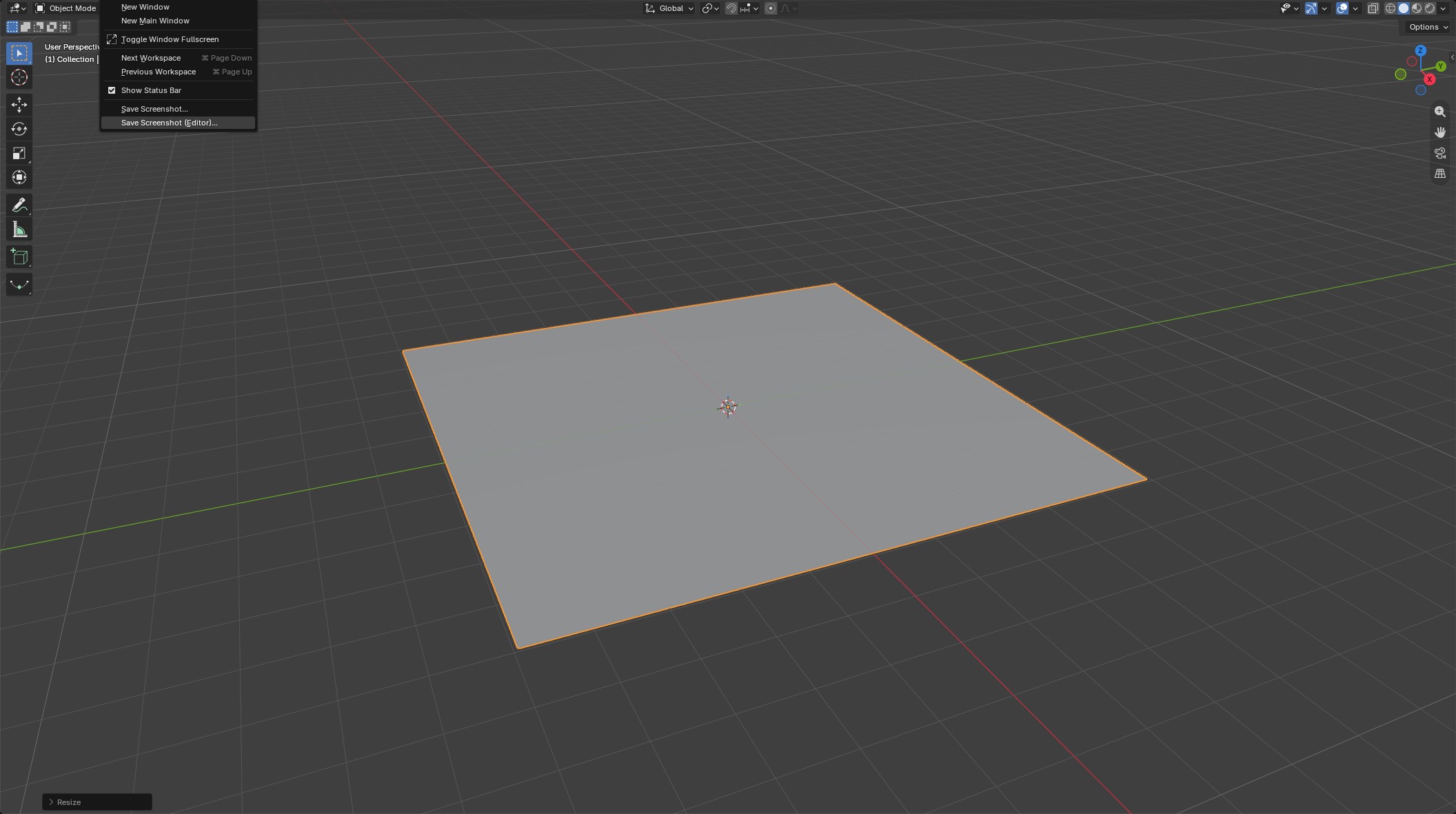Click the blue Z axis on gizmo
Viewport: 1456px width, 814px height.
point(1420,50)
